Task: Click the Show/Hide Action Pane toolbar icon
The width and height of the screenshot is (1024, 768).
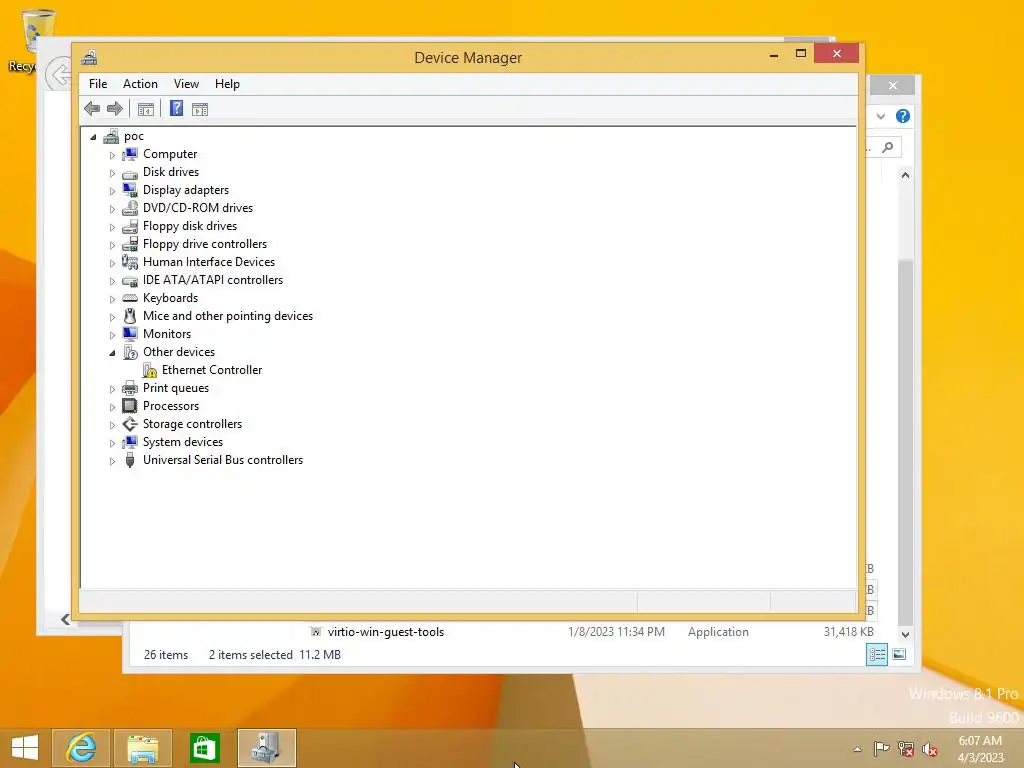Action: [200, 109]
